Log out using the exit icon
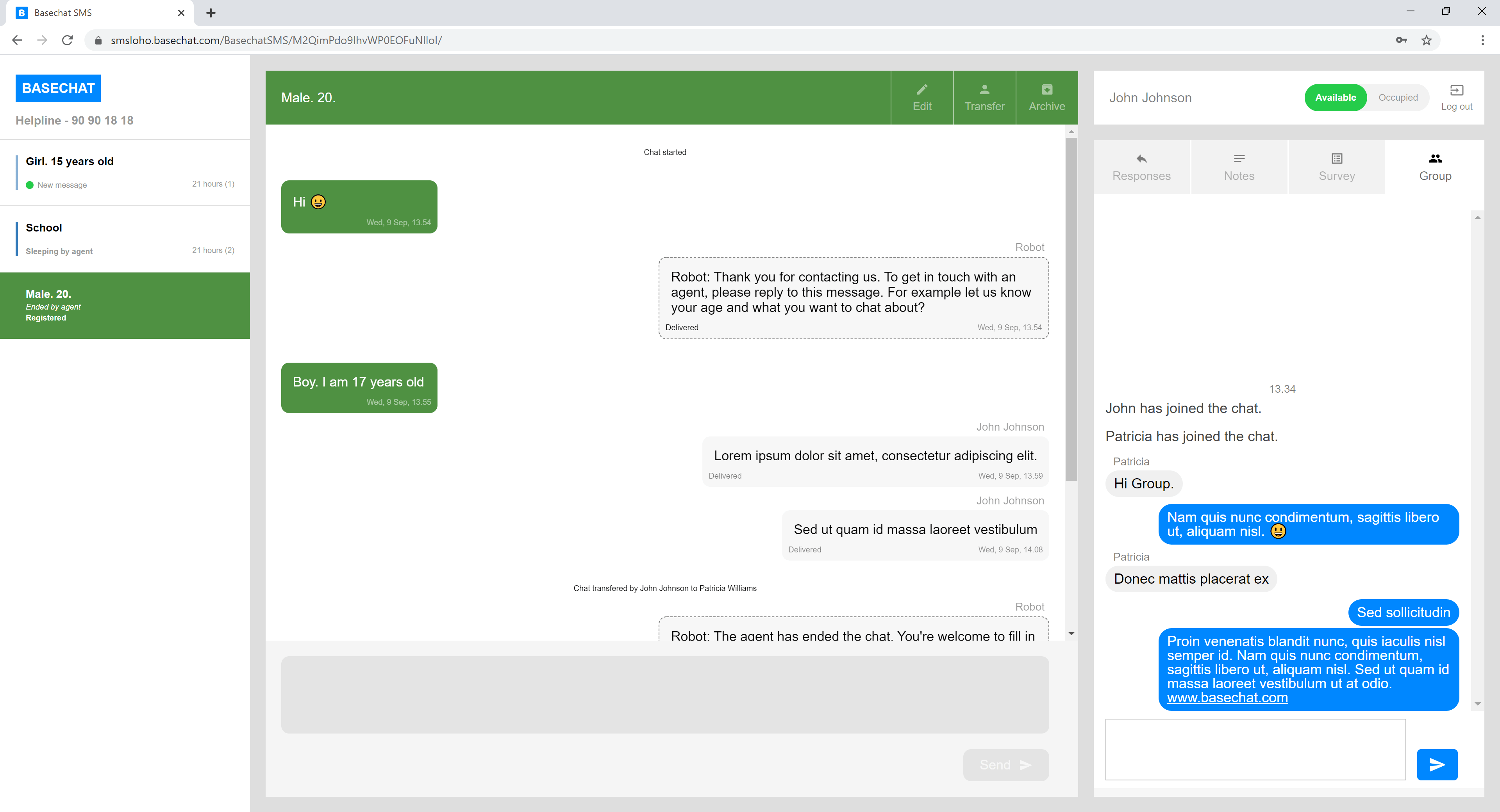Screen dimensions: 1500x812 (x=1457, y=96)
